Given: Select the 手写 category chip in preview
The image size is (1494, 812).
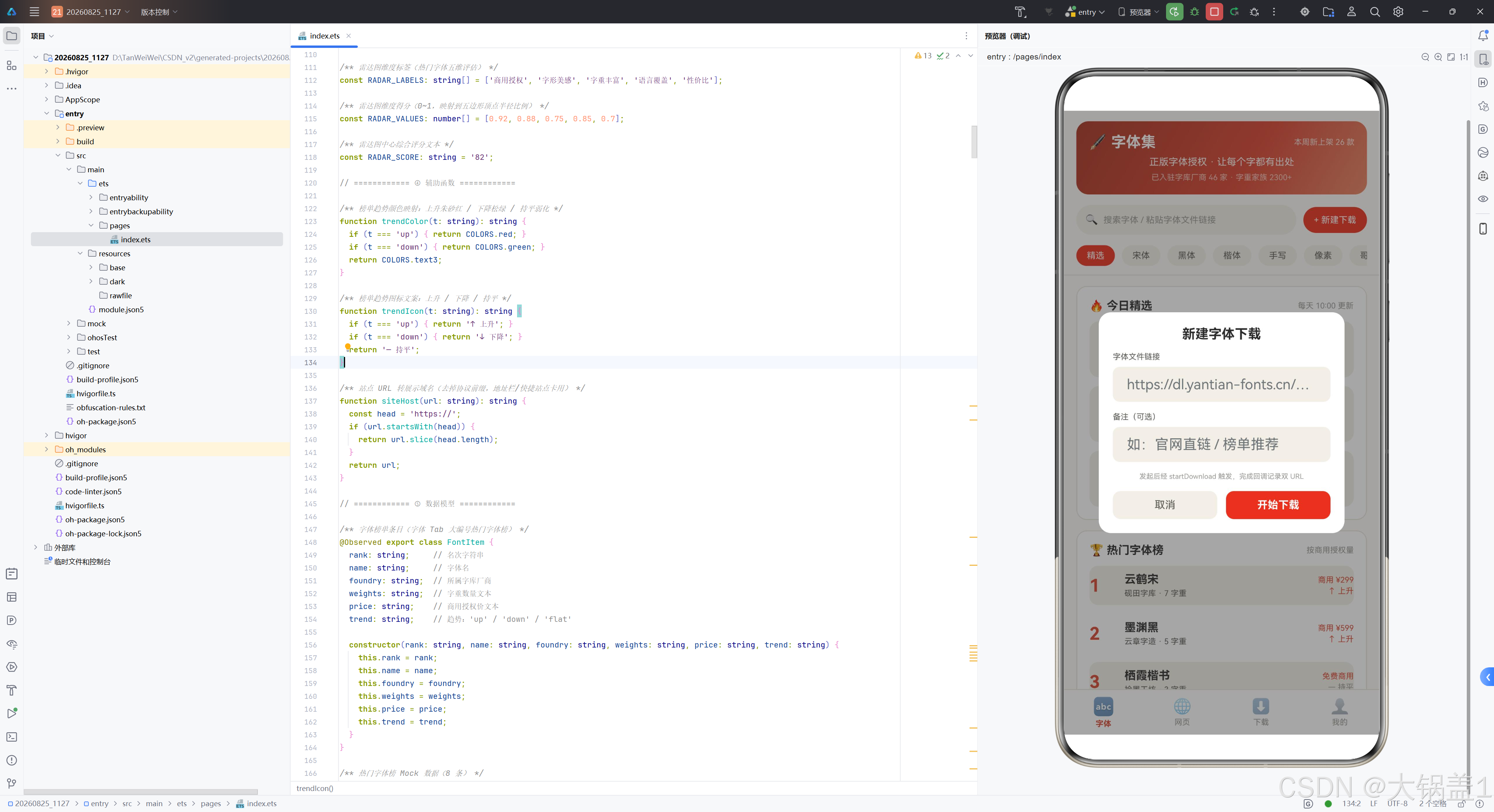Looking at the screenshot, I should 1278,255.
